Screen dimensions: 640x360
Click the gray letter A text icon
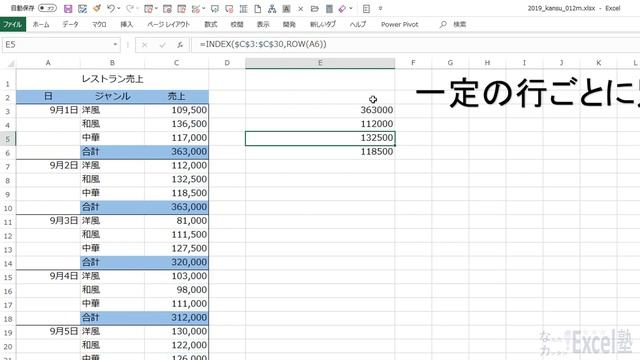286,9
